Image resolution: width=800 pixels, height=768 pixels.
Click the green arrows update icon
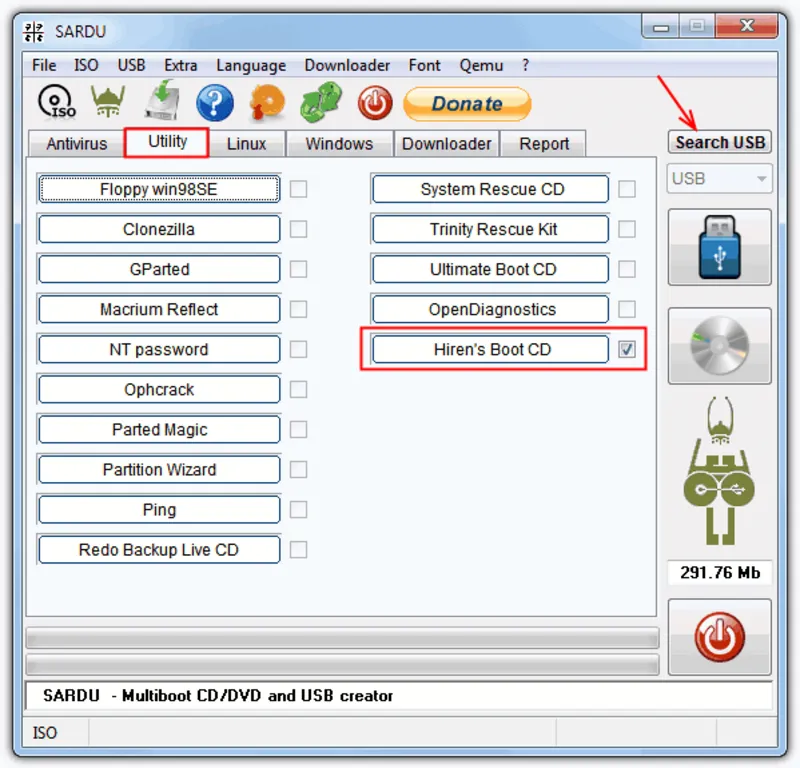click(321, 103)
